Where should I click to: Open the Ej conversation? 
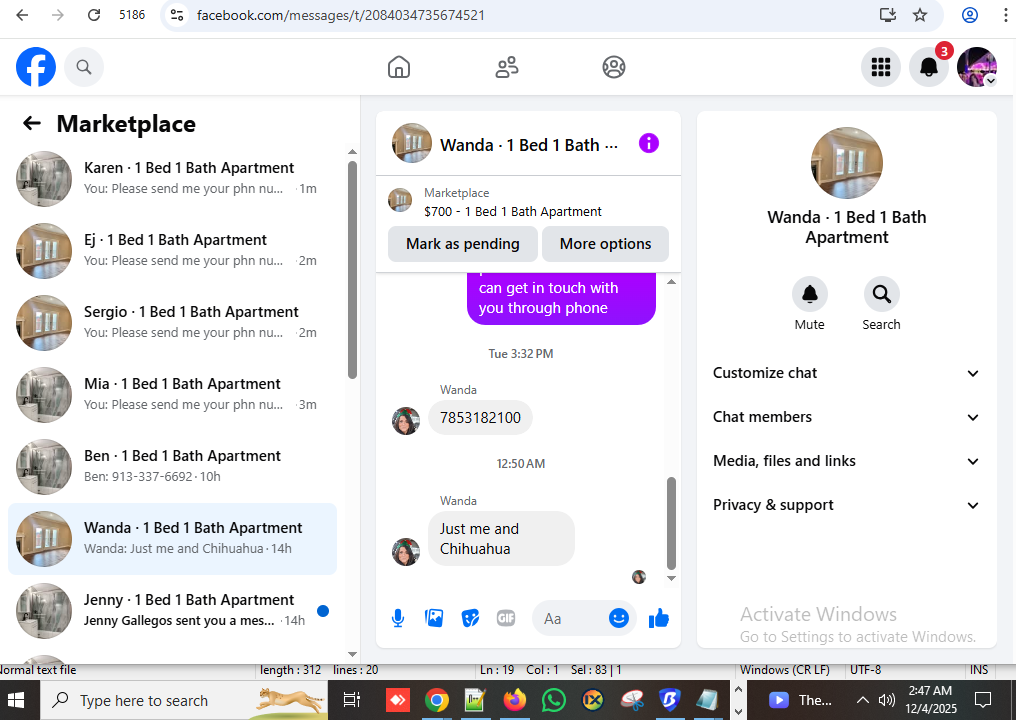coord(172,250)
